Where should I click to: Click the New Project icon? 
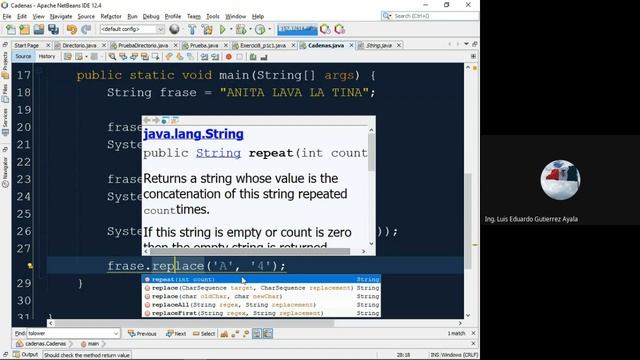pyautogui.click(x=24, y=29)
